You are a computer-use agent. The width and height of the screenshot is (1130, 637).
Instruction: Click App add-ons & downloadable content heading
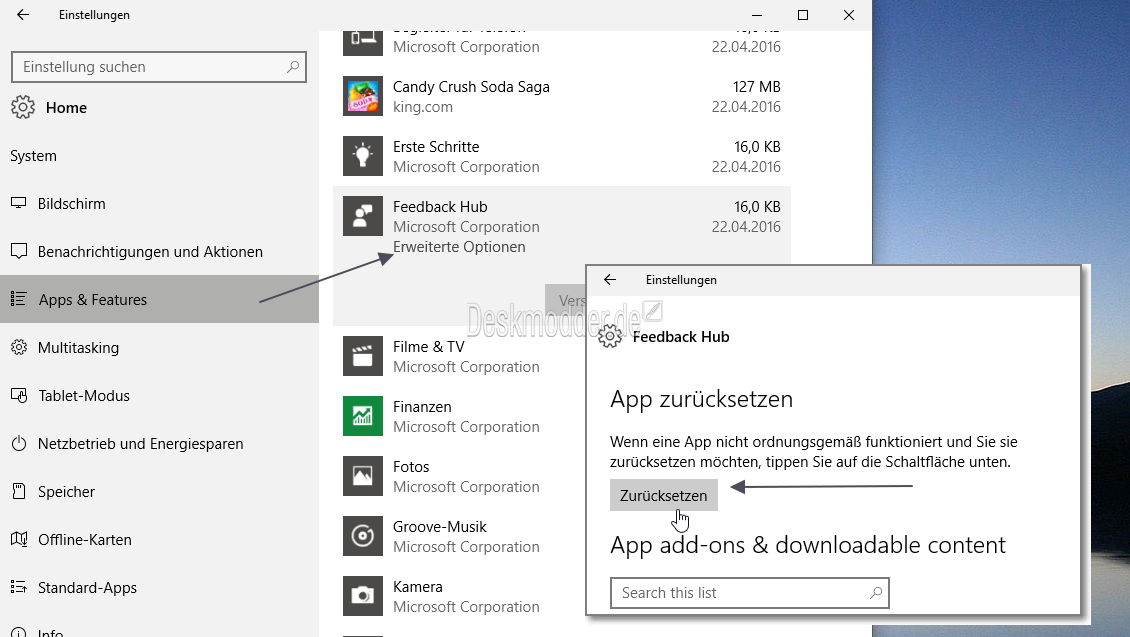(x=808, y=545)
